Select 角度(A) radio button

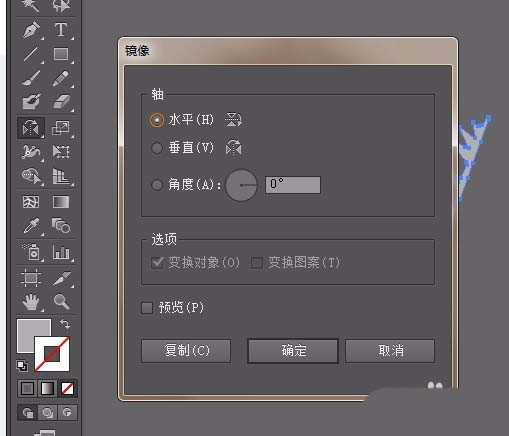pos(157,185)
